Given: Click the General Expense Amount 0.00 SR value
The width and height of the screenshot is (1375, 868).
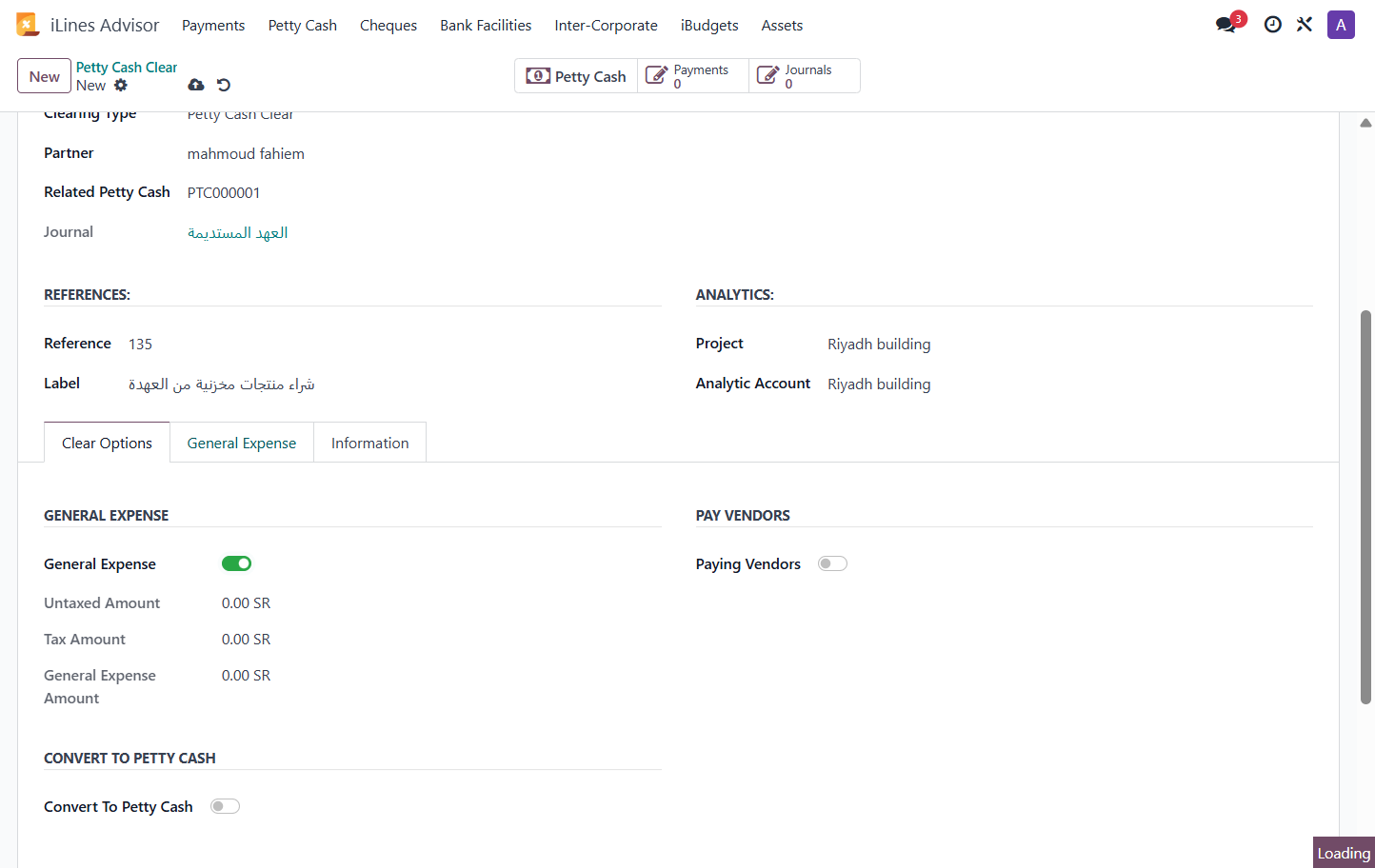Looking at the screenshot, I should click(x=246, y=676).
